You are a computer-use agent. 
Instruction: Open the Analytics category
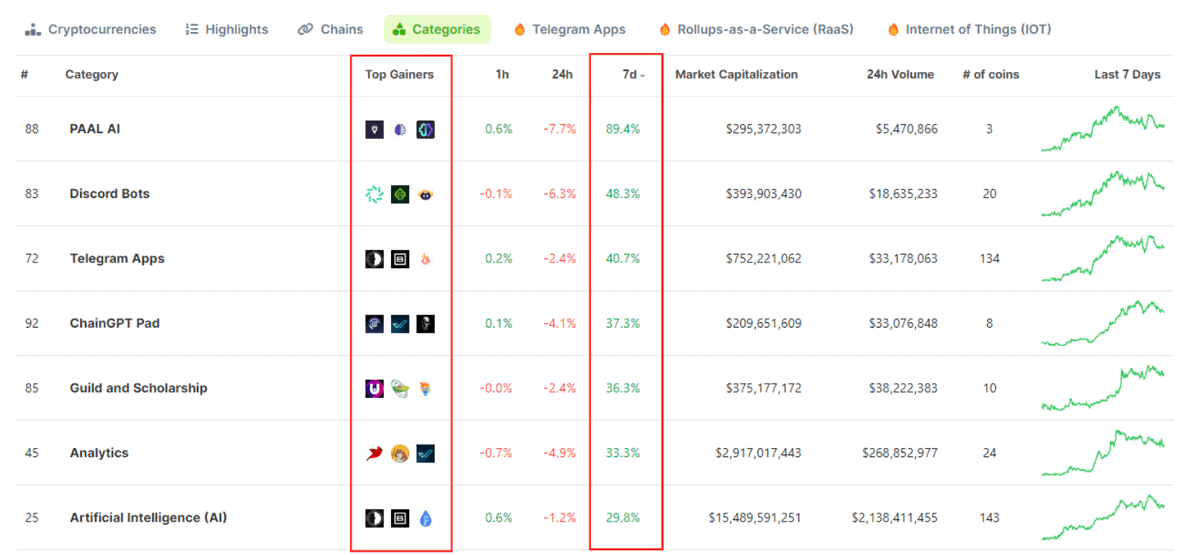click(99, 453)
